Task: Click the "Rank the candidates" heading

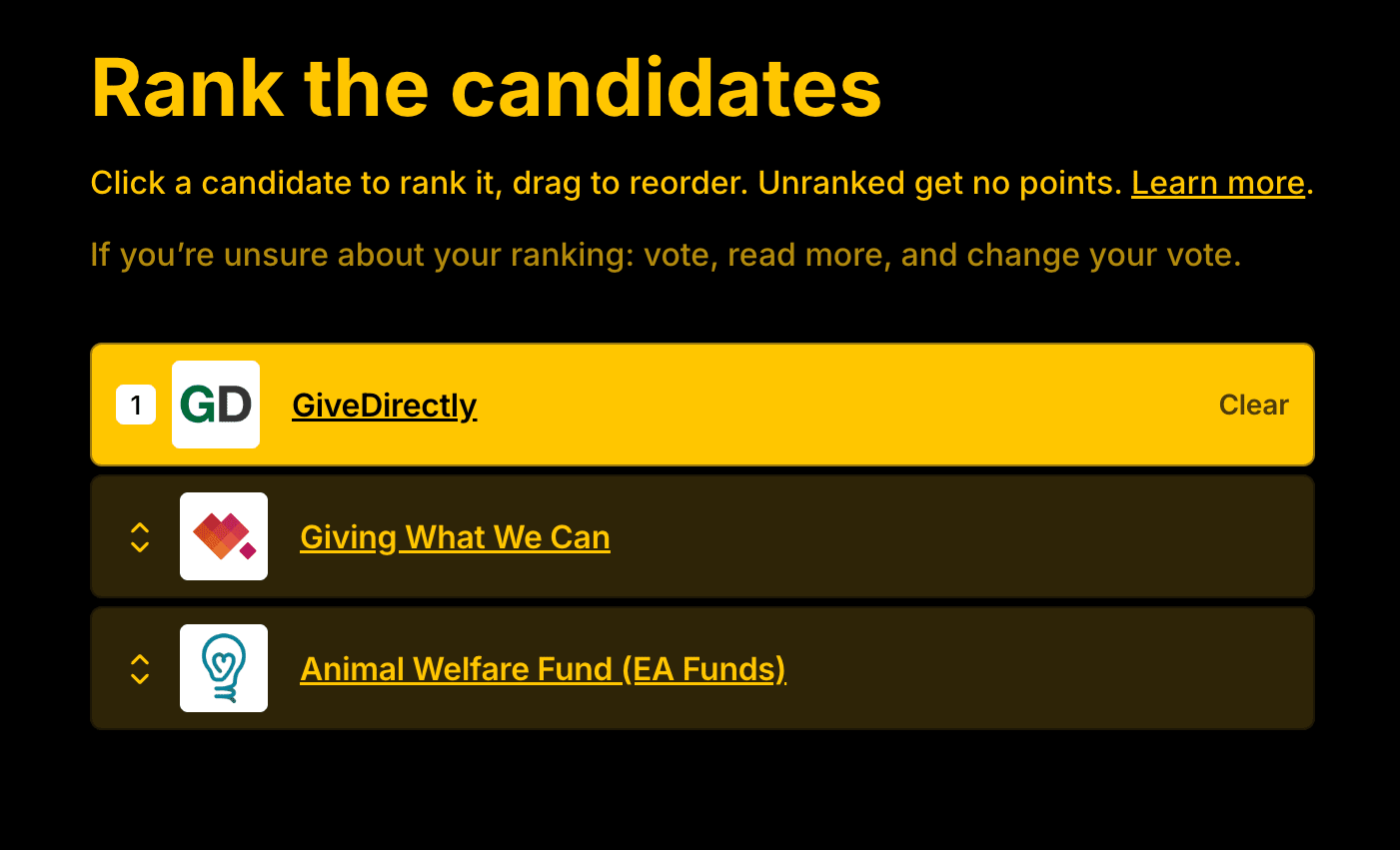Action: coord(486,88)
